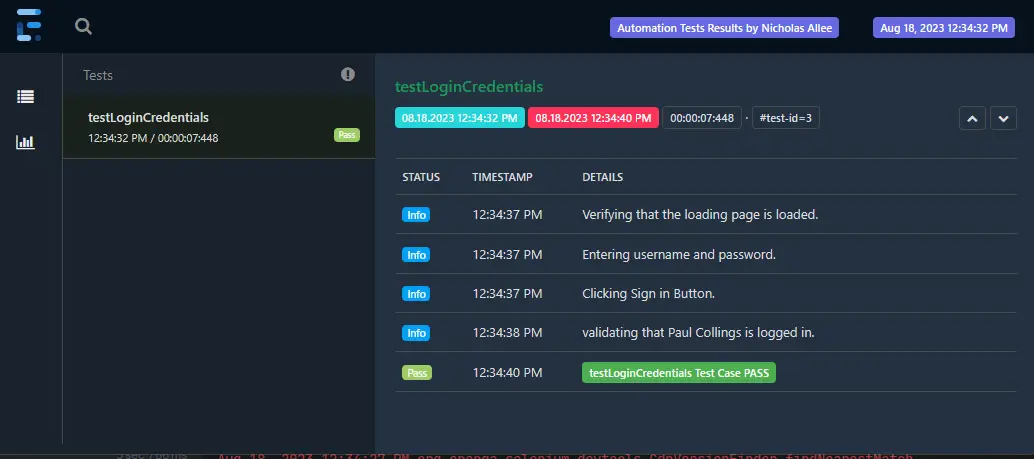Image resolution: width=1034 pixels, height=459 pixels.
Task: Click the 12:34:38 PM timestamp cell
Action: coord(507,333)
